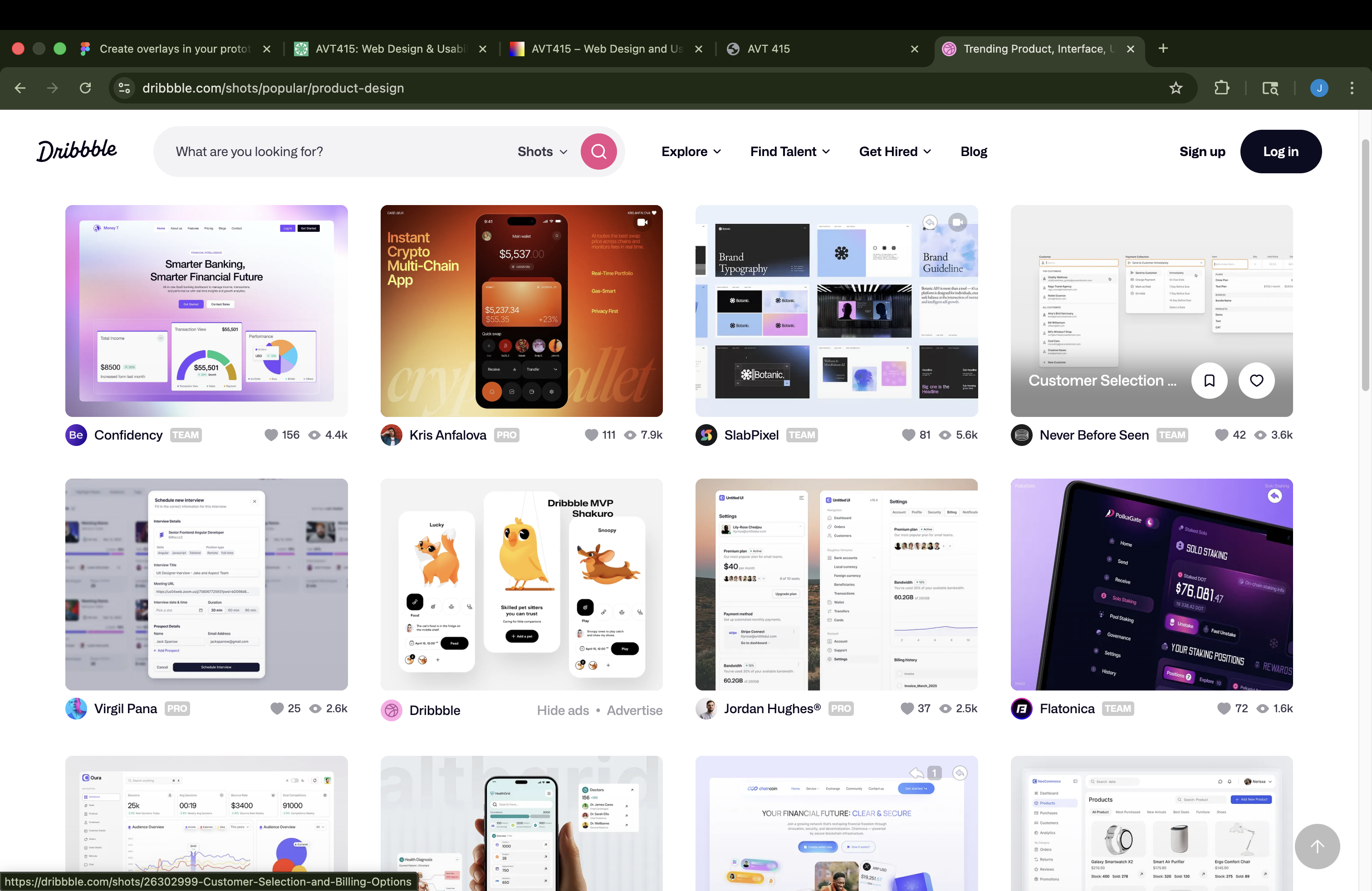The height and width of the screenshot is (891, 1372).
Task: Click the pink search magnifier button
Action: [x=598, y=152]
